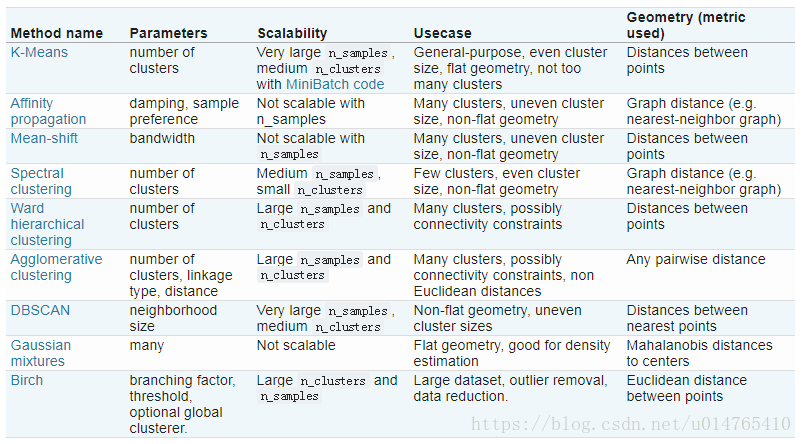Screen dimensions: 802x444
Task: Click the Any pairwise distance cell
Action: click(x=696, y=259)
